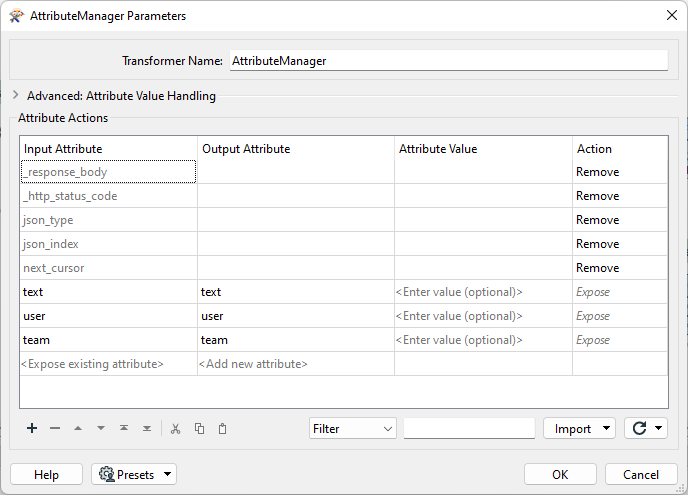Click the Enter value cell for user
This screenshot has width=688, height=495.
tap(483, 316)
